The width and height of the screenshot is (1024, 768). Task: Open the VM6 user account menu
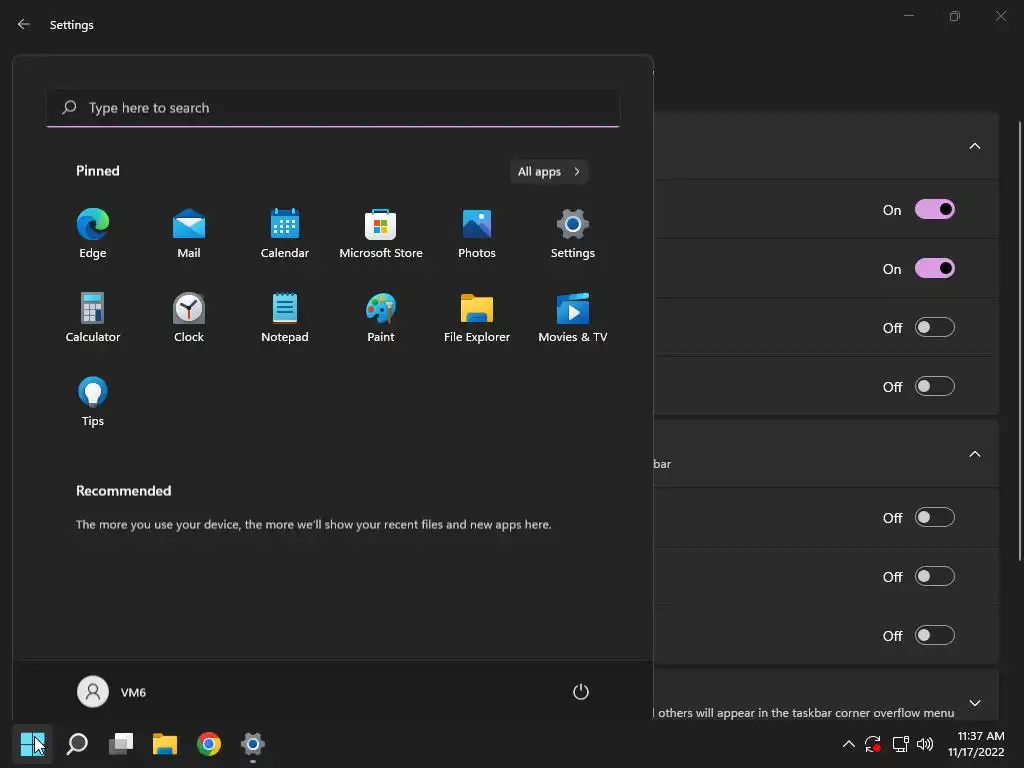[x=112, y=692]
